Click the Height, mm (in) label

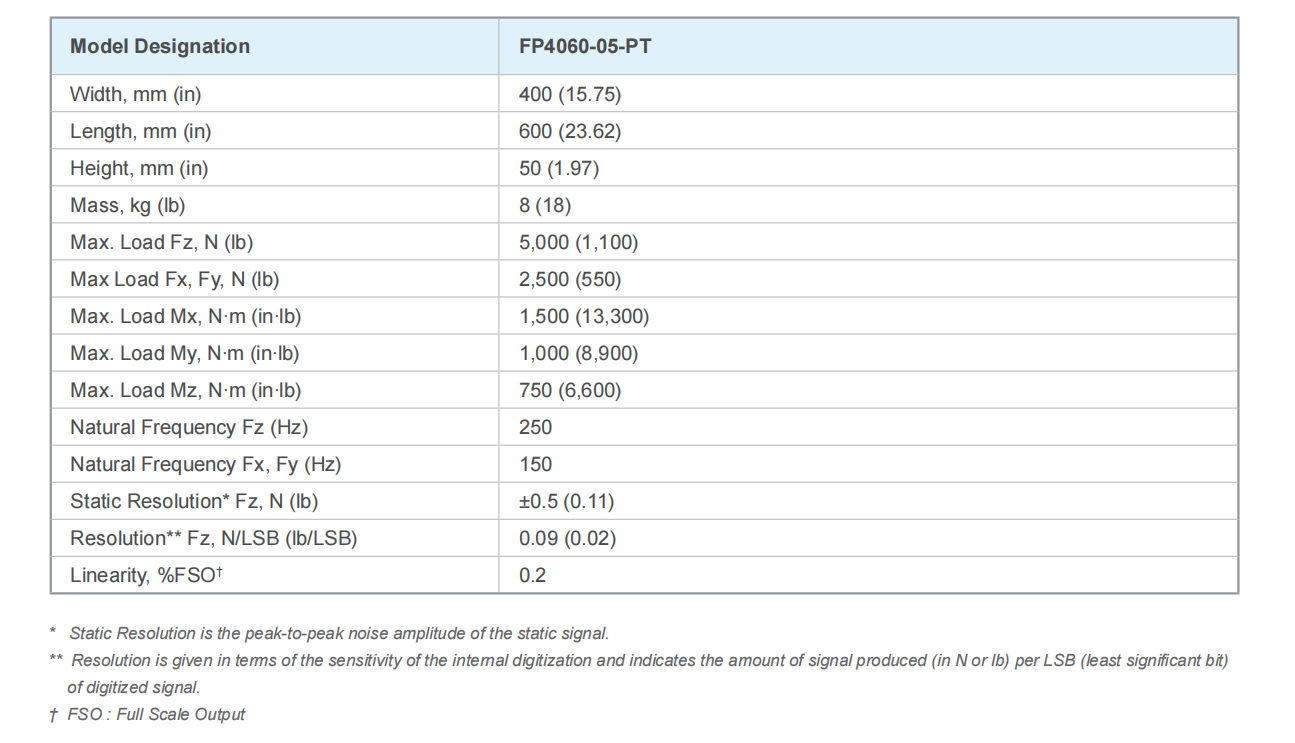point(139,168)
